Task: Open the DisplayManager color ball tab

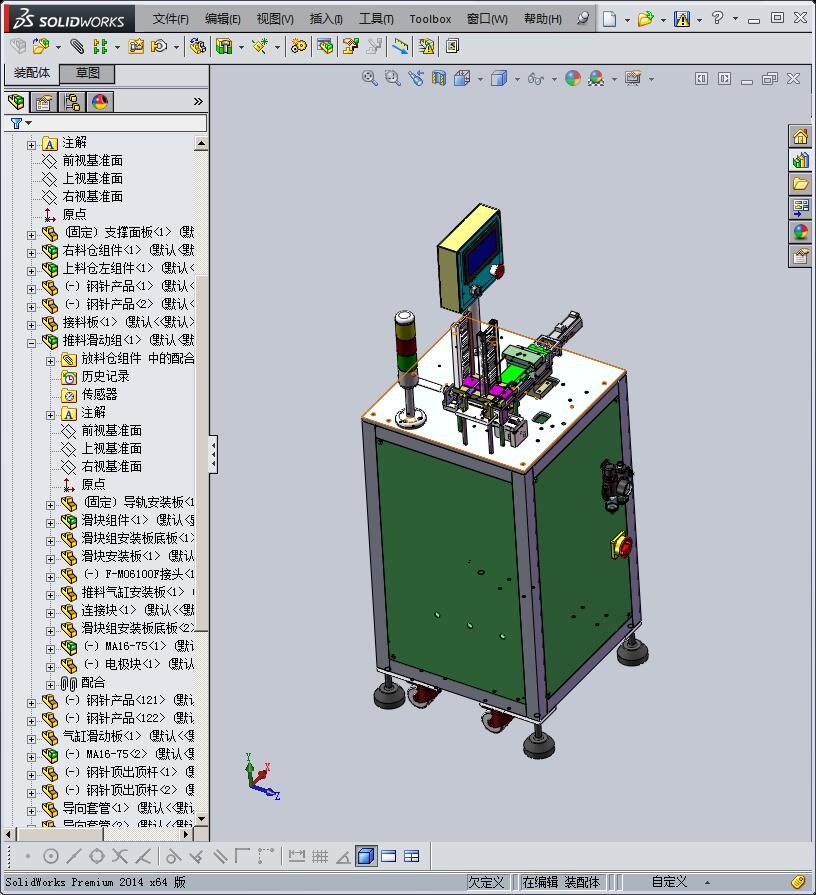Action: [x=100, y=102]
